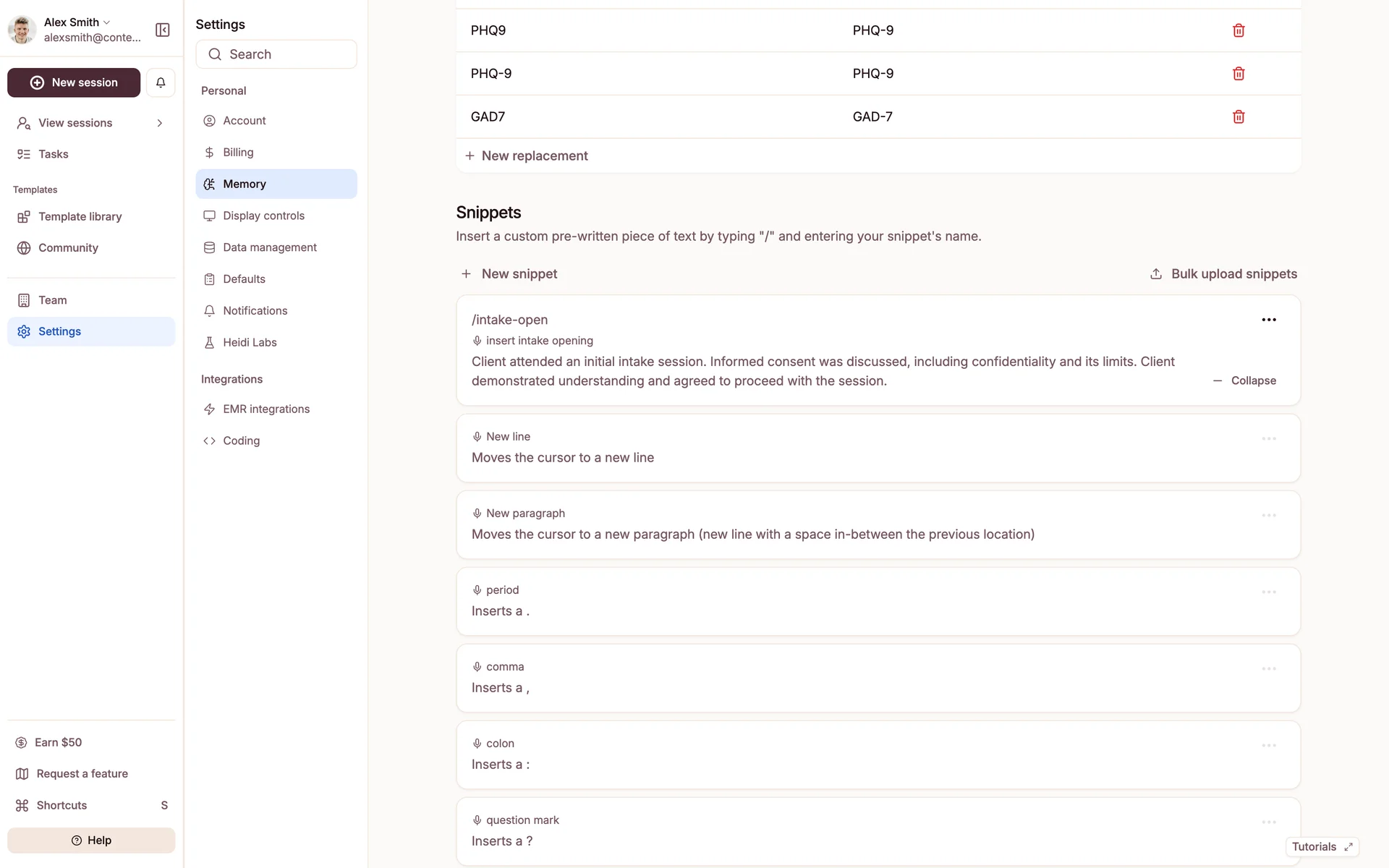This screenshot has width=1389, height=868.
Task: Go to the EMR integrations section
Action: click(266, 409)
